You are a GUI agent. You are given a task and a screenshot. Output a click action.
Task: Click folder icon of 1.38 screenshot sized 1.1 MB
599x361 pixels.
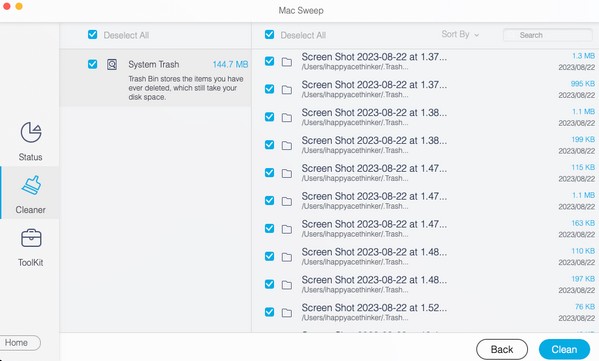287,118
